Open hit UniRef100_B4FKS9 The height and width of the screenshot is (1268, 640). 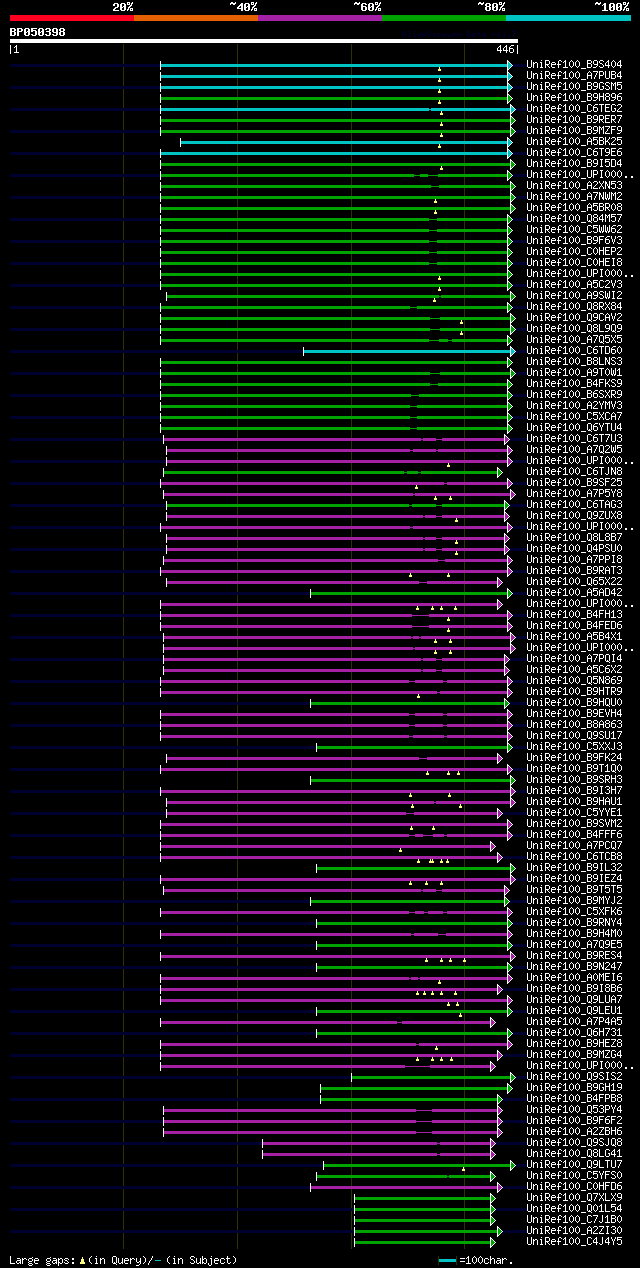574,384
